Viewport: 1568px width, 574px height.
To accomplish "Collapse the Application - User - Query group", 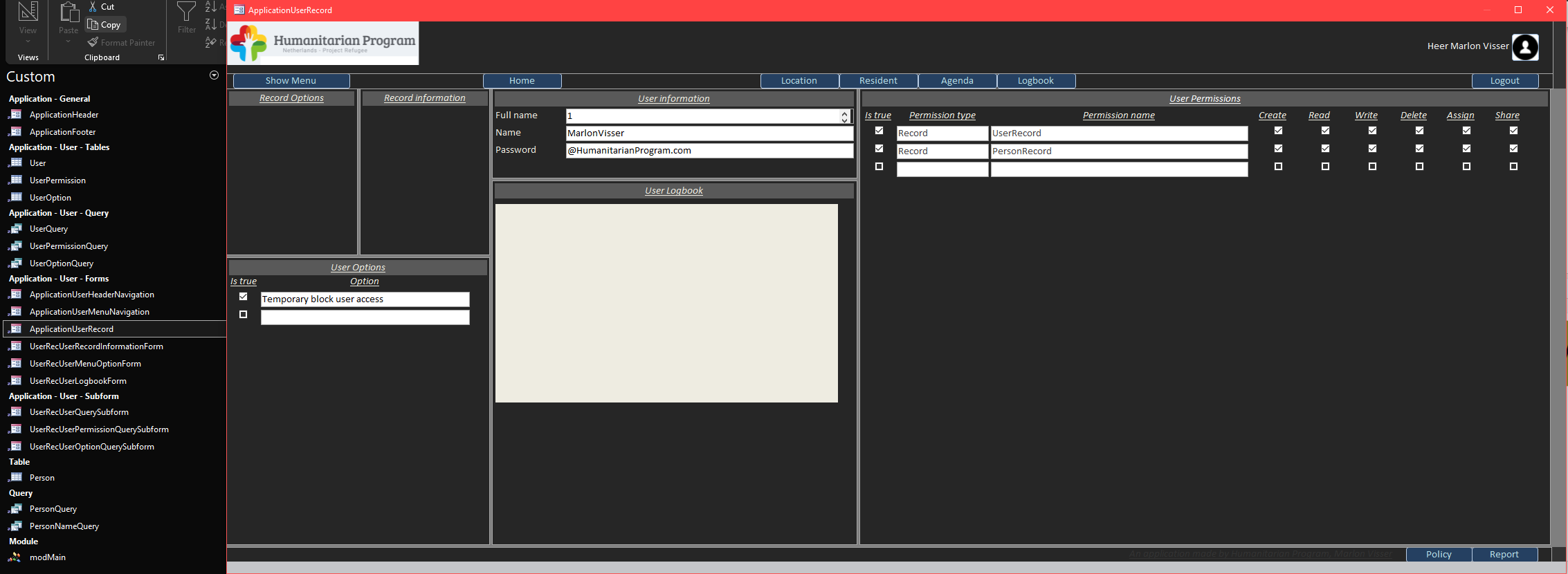I will coord(58,213).
